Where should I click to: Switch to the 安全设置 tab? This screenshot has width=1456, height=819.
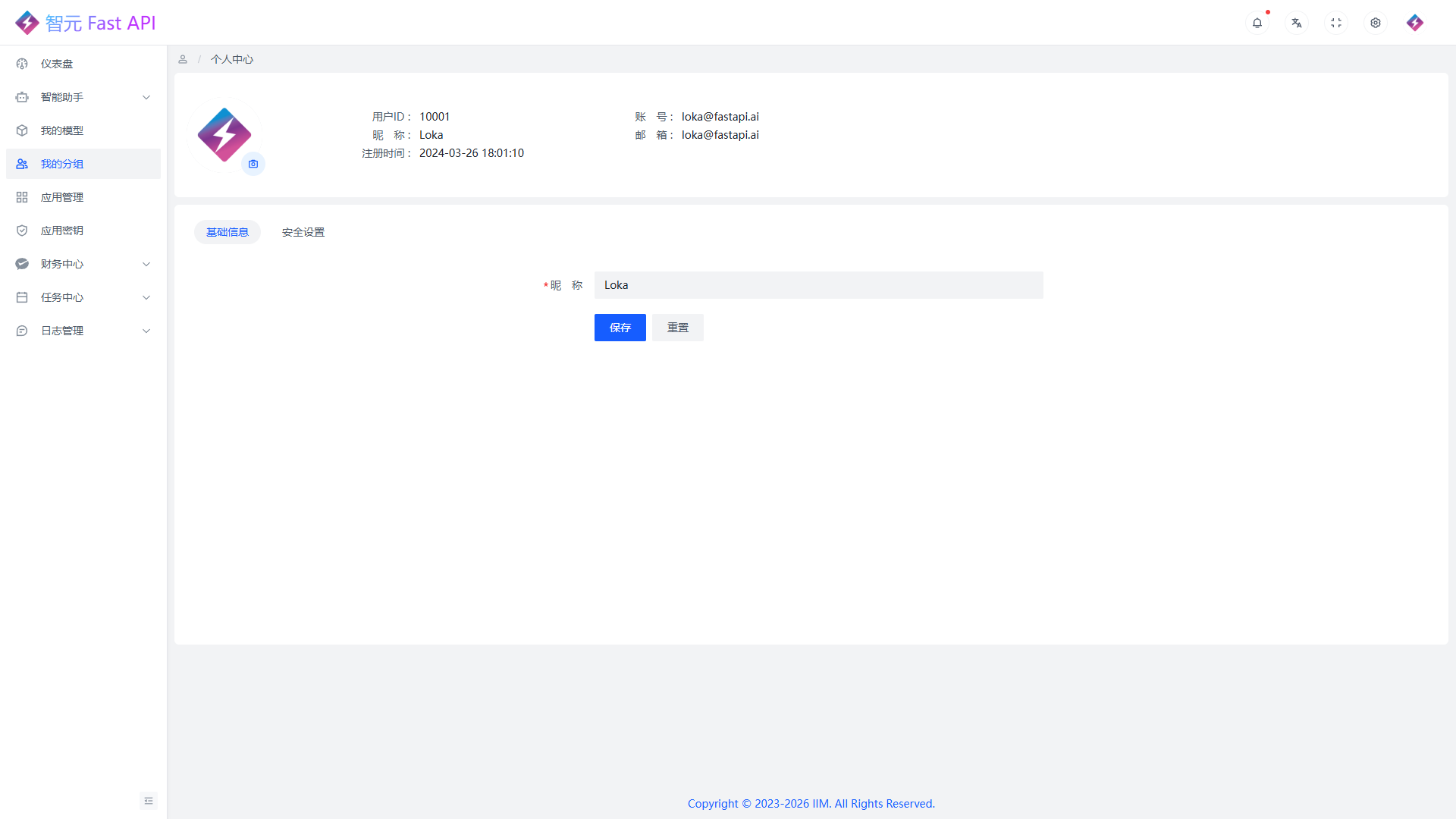point(303,232)
